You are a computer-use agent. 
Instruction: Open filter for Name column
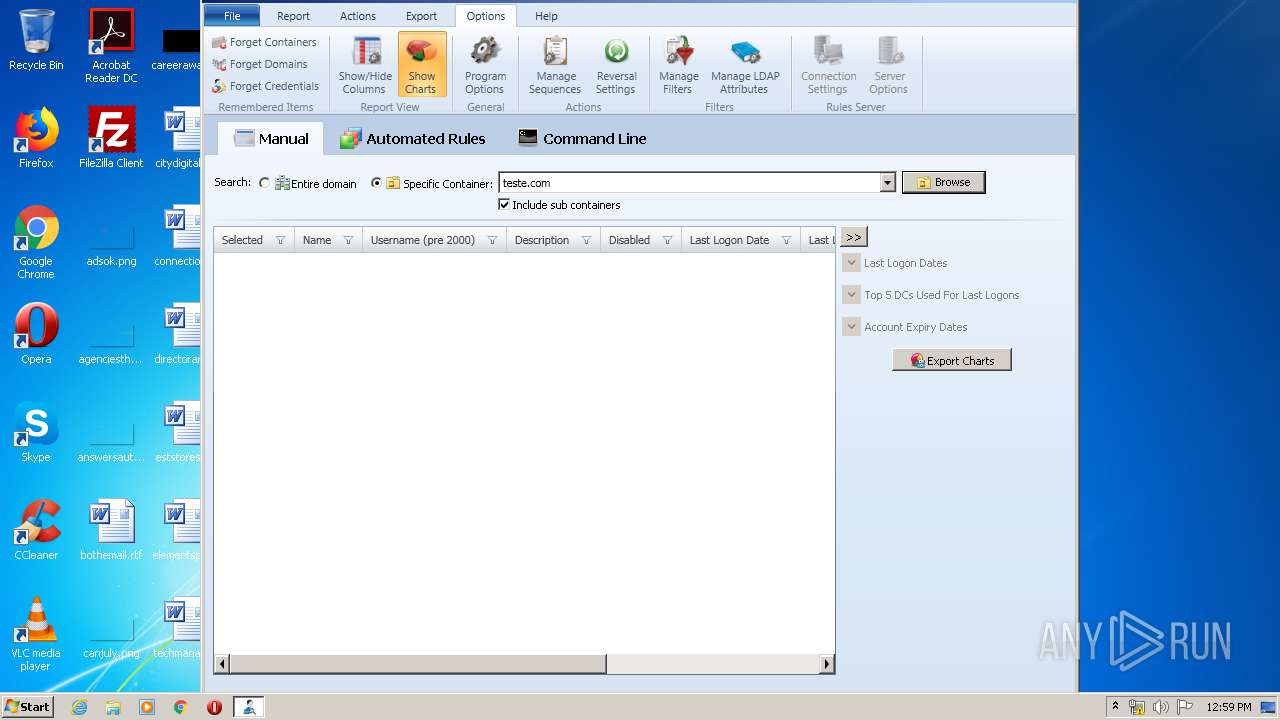[348, 240]
